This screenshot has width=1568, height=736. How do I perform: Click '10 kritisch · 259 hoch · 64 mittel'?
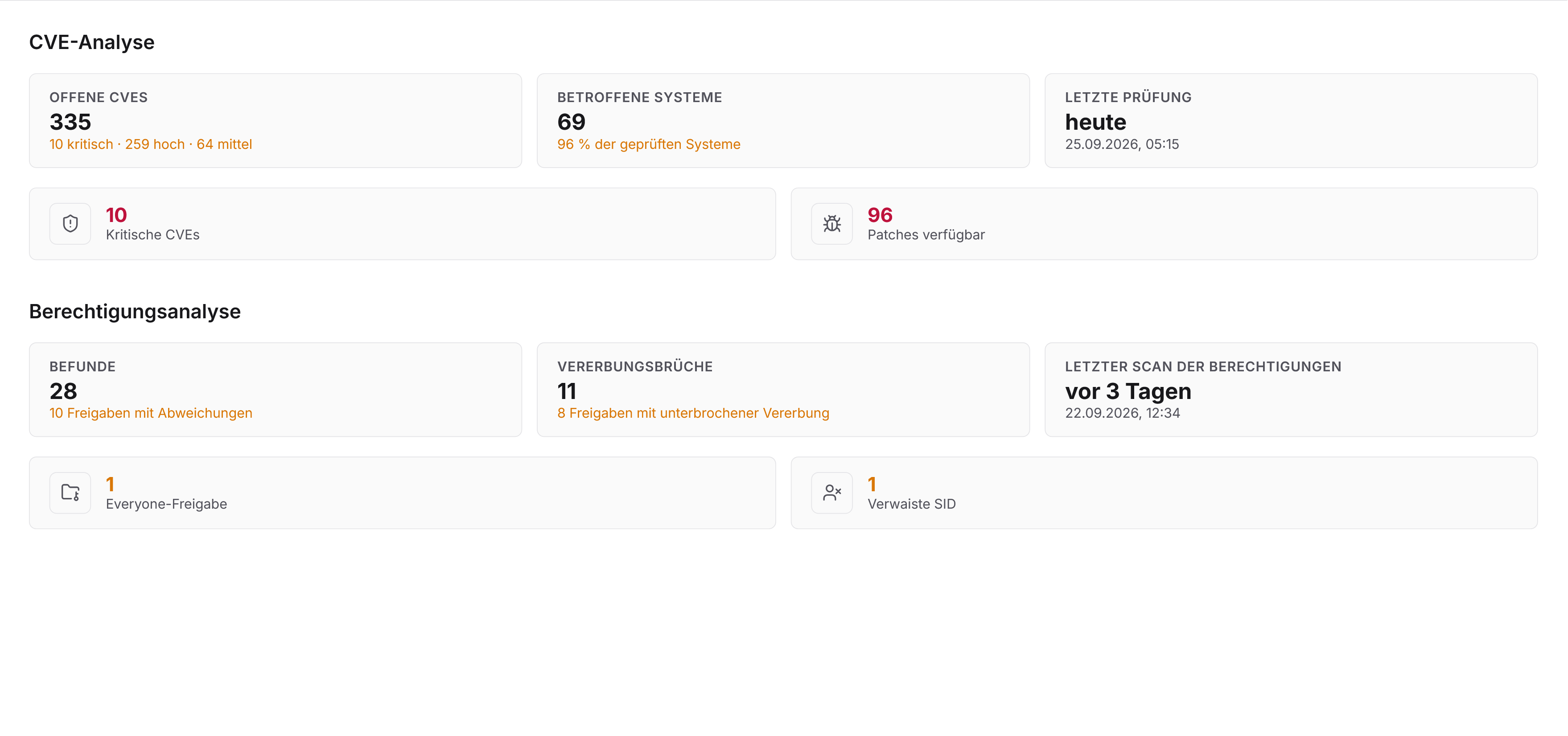pos(151,144)
